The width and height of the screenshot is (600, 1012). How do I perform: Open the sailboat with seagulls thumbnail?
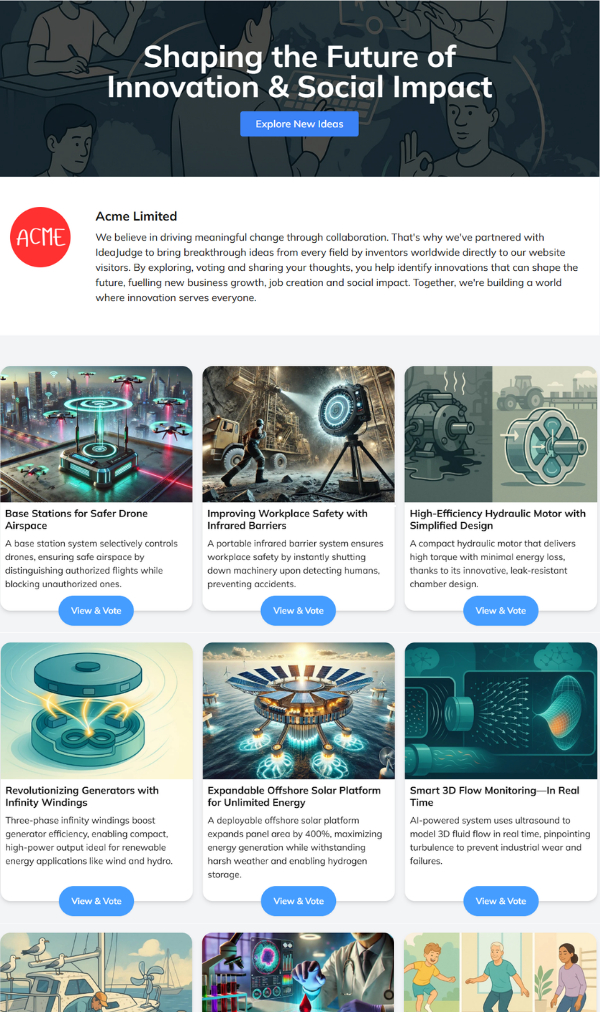97,972
